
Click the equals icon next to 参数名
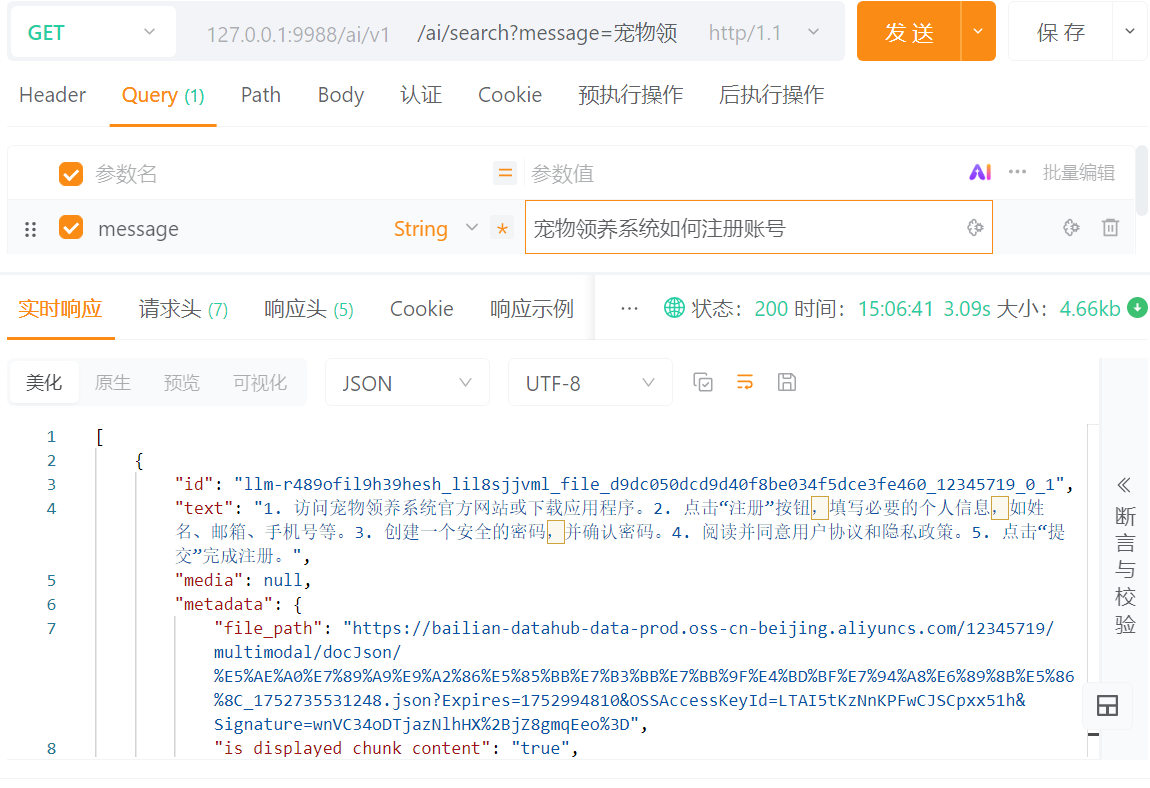click(505, 173)
